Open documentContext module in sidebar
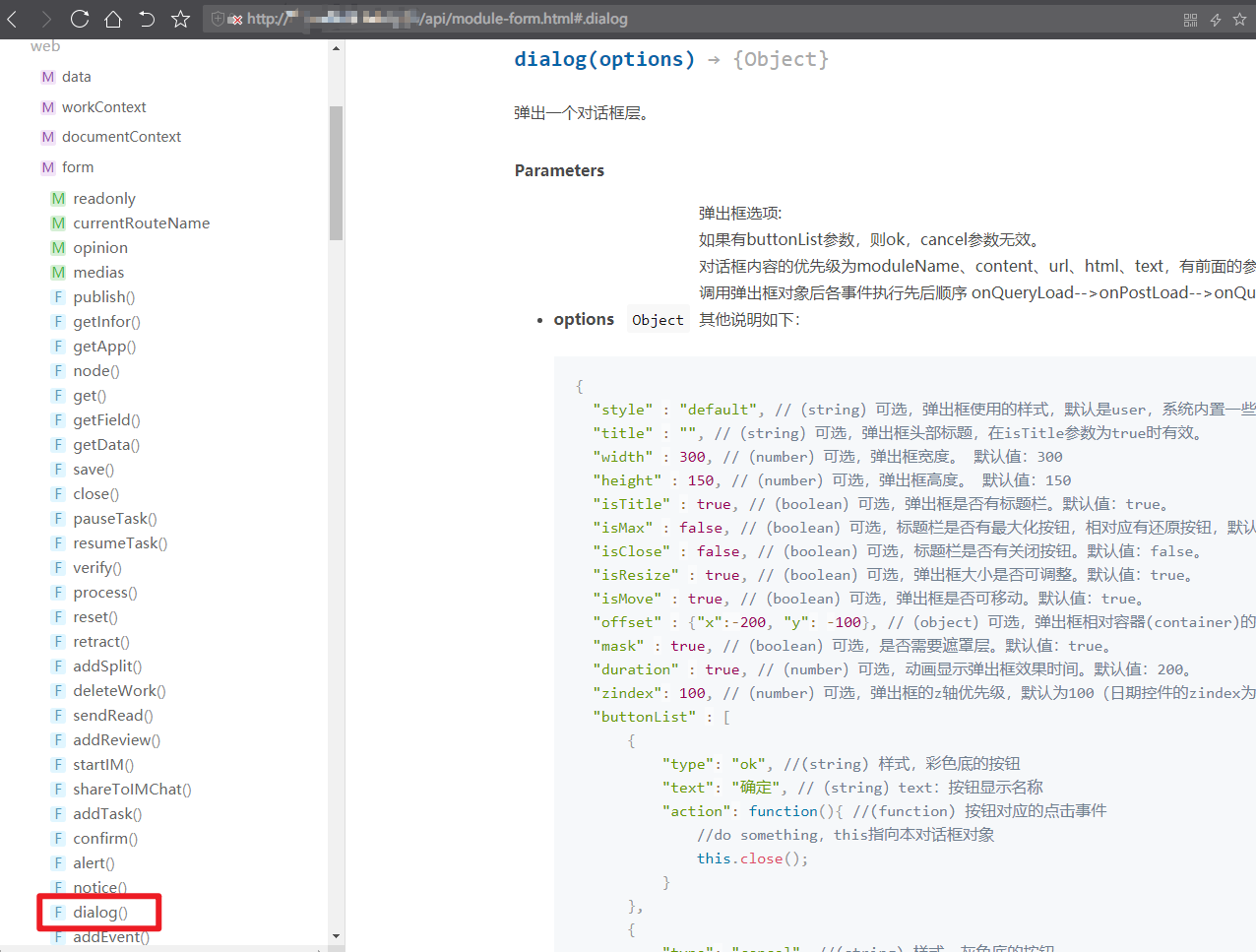The image size is (1256, 952). tap(121, 137)
